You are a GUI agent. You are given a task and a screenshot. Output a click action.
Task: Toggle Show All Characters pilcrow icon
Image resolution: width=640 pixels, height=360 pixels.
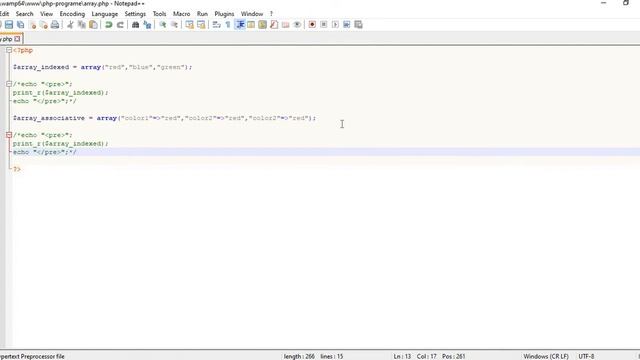[x=228, y=25]
